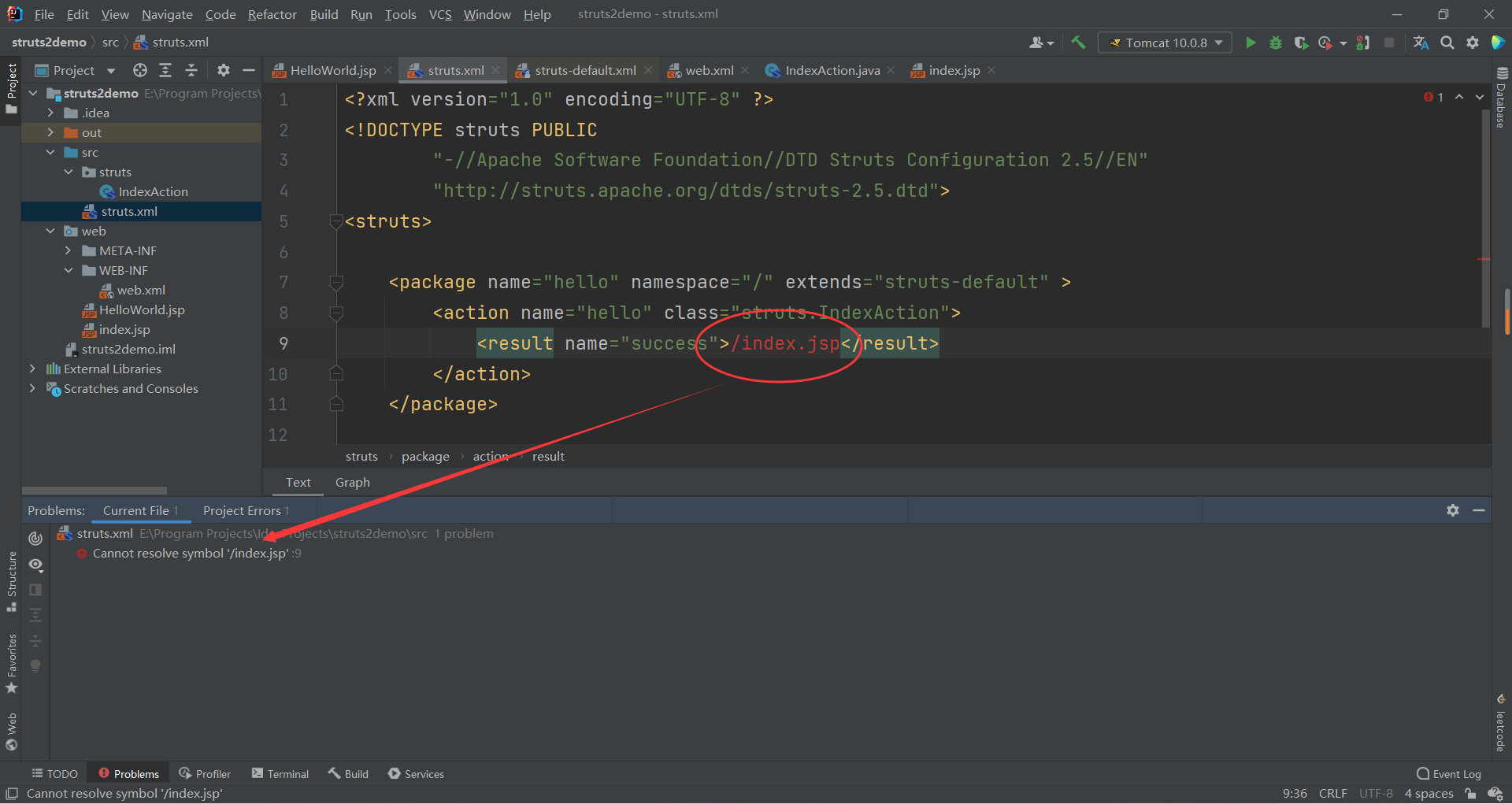Open the leetcode side panel
The height and width of the screenshot is (804, 1512).
click(x=1501, y=723)
